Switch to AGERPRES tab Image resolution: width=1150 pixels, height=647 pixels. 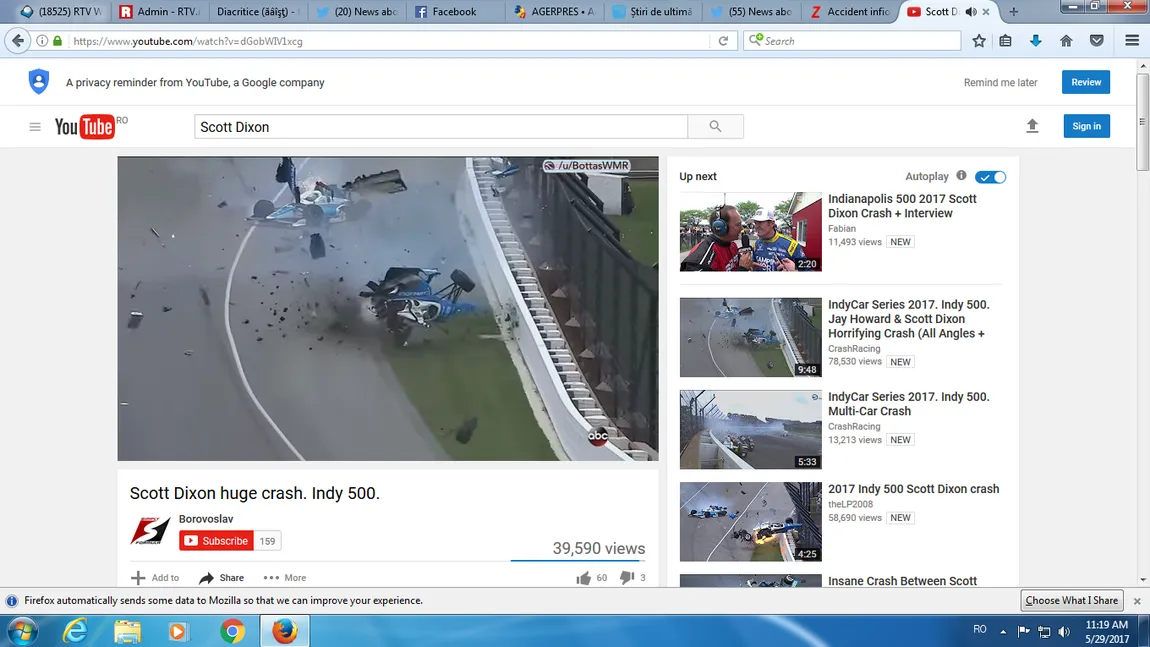554,12
